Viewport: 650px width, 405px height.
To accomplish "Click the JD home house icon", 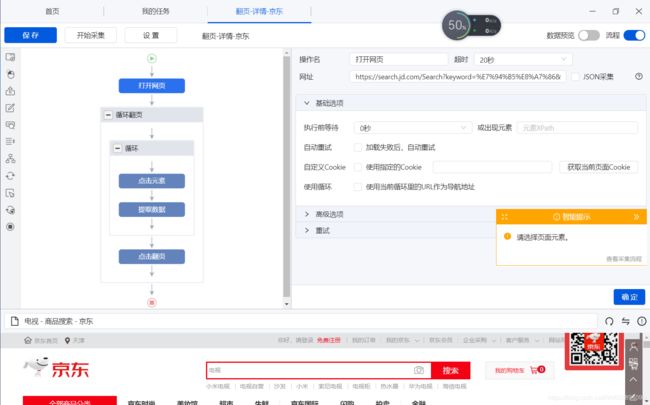I will click(x=28, y=340).
